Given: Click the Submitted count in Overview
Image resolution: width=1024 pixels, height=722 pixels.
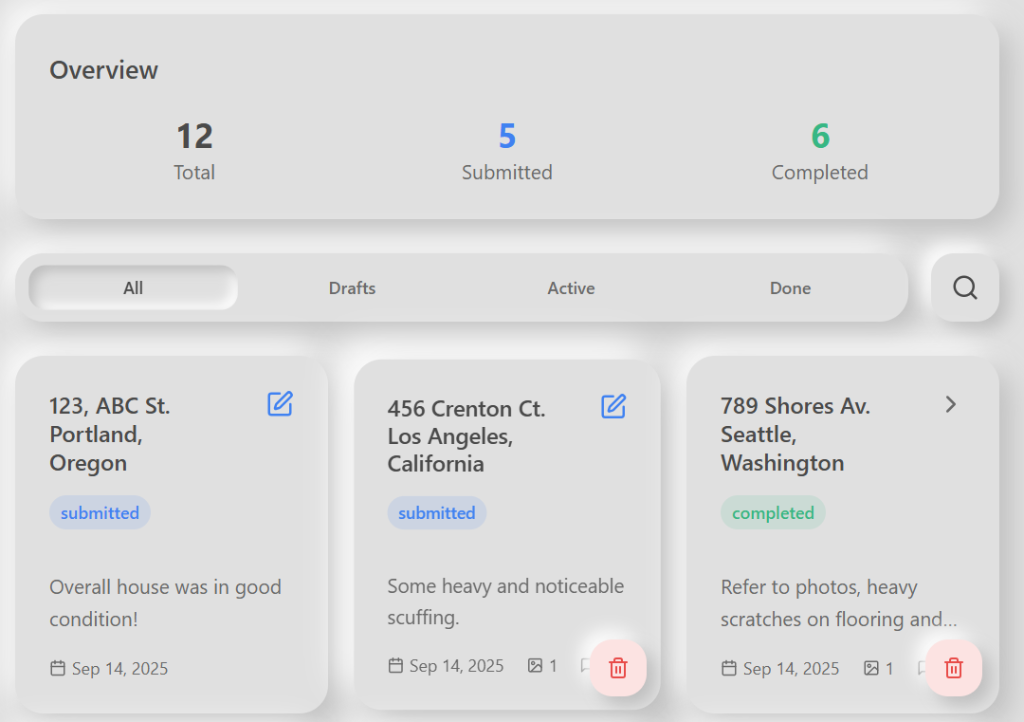Looking at the screenshot, I should 507,136.
